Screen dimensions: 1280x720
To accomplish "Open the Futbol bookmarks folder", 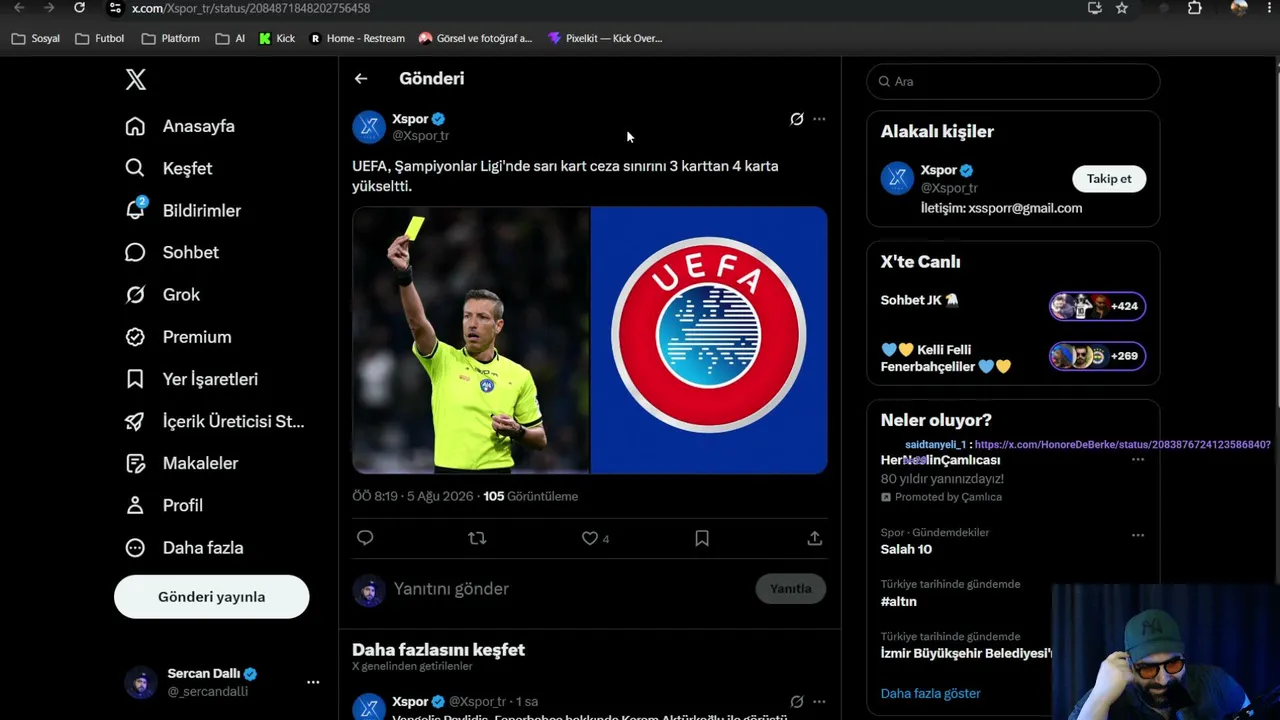I will [x=100, y=39].
